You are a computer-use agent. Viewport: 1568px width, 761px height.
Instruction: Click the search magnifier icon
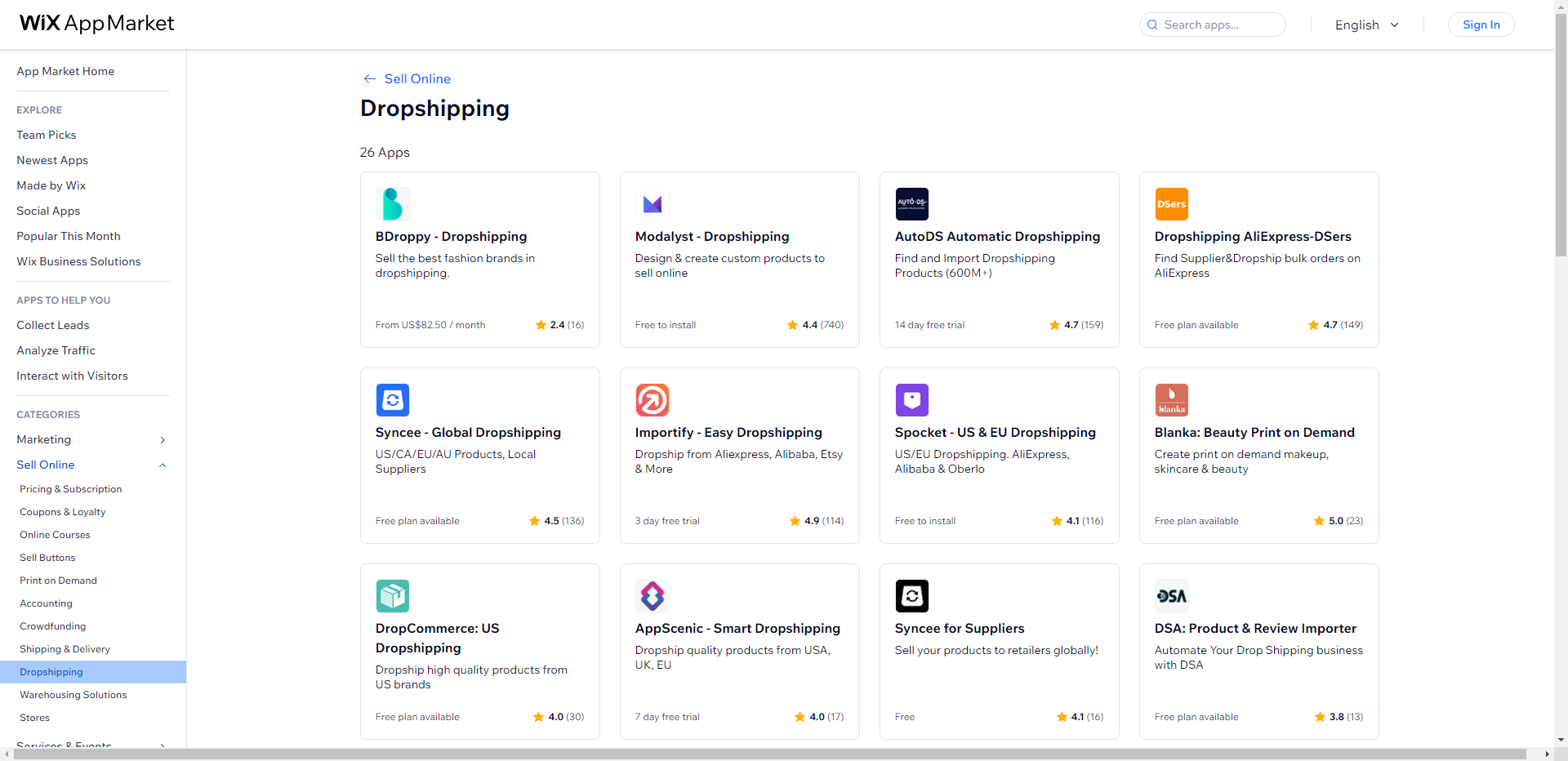pos(1152,24)
